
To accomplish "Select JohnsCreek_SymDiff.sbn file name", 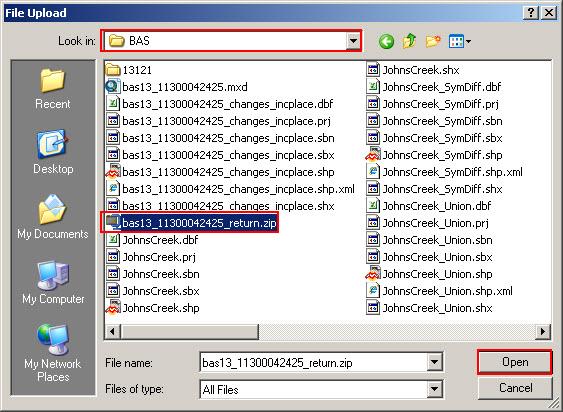I will [442, 121].
